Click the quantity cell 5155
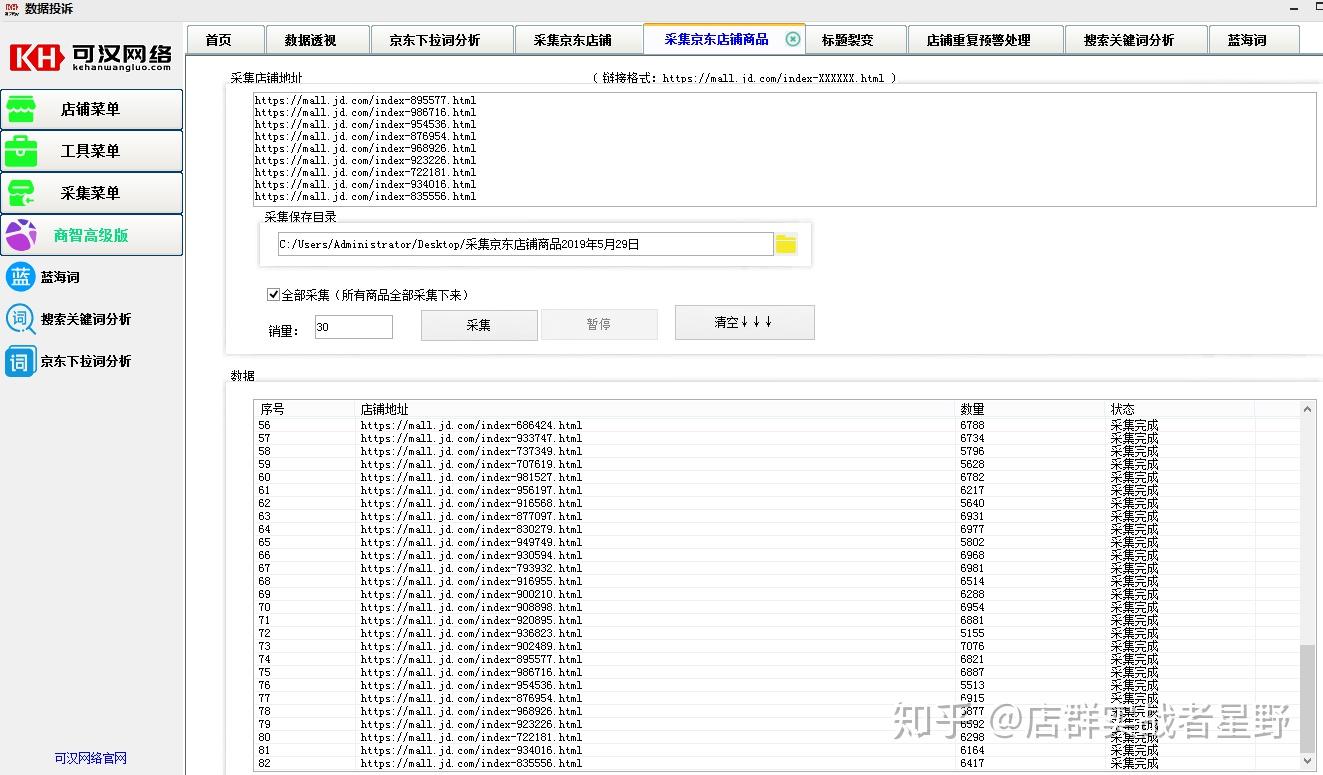The image size is (1323, 775). 972,633
